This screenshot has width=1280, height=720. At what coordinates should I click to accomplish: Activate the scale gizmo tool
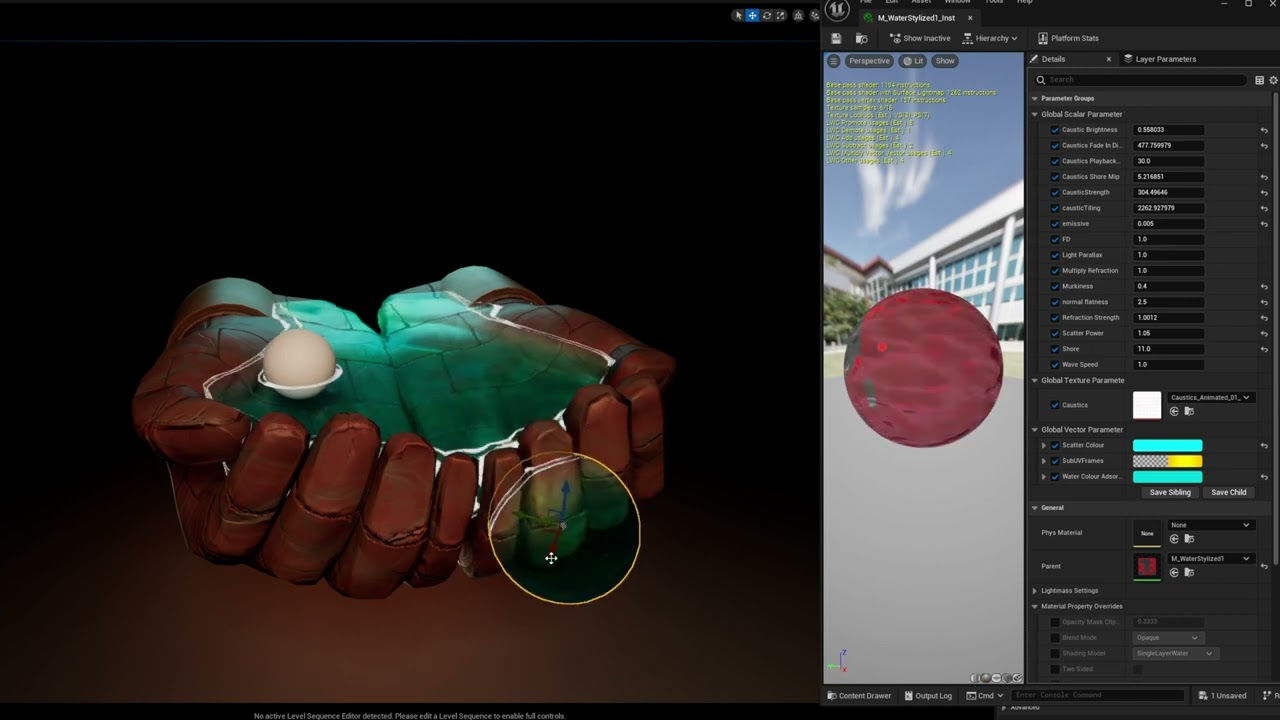point(781,15)
